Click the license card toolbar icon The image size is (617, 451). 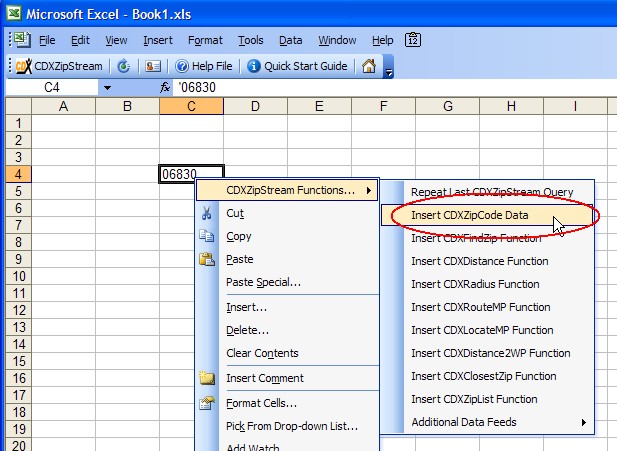point(153,66)
